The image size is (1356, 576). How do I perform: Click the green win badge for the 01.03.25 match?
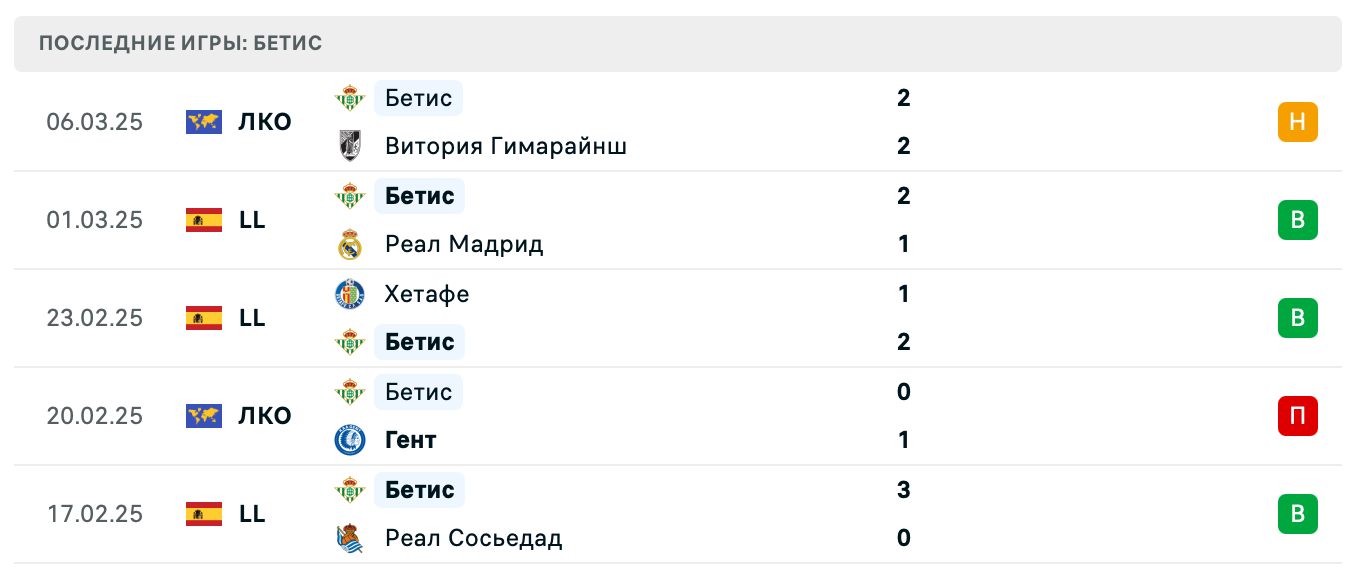click(x=1297, y=220)
